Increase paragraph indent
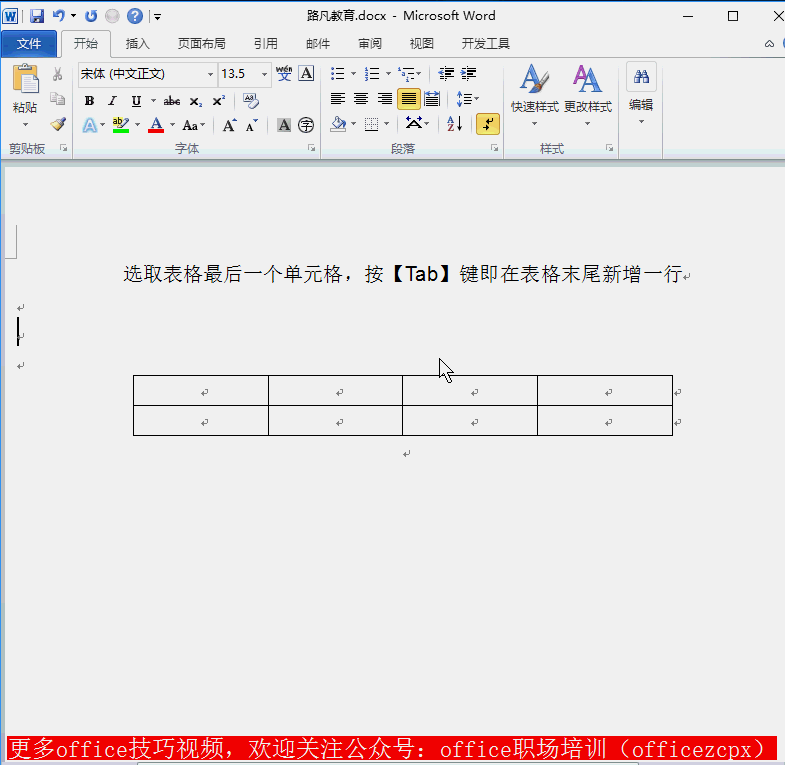785x765 pixels. [469, 74]
